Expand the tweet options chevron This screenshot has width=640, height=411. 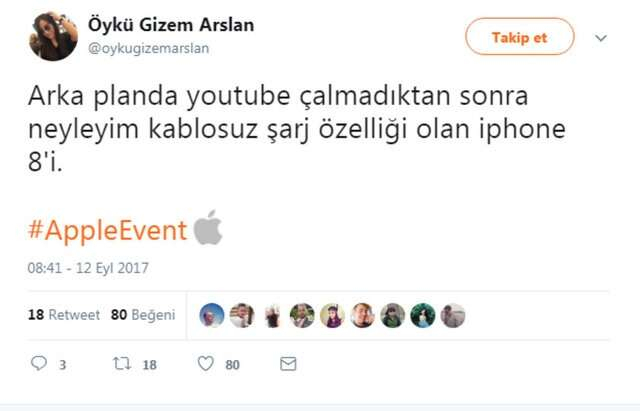601,38
